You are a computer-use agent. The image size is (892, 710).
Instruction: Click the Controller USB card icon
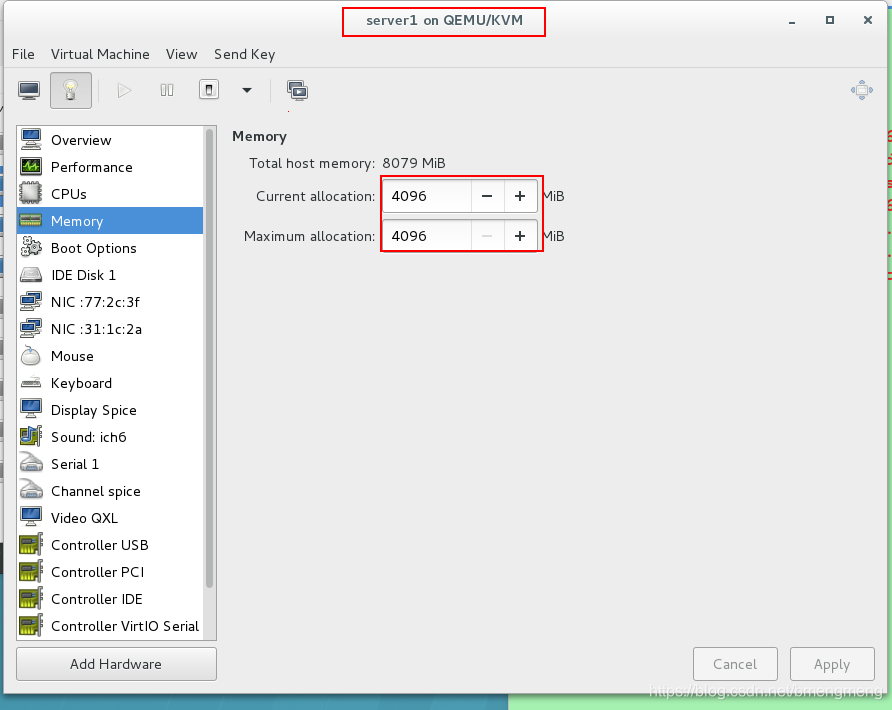[31, 544]
